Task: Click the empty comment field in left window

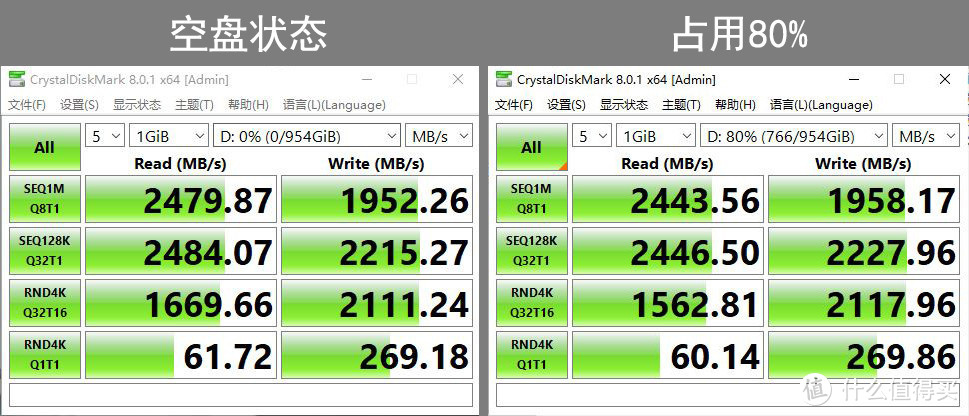Action: (241, 394)
